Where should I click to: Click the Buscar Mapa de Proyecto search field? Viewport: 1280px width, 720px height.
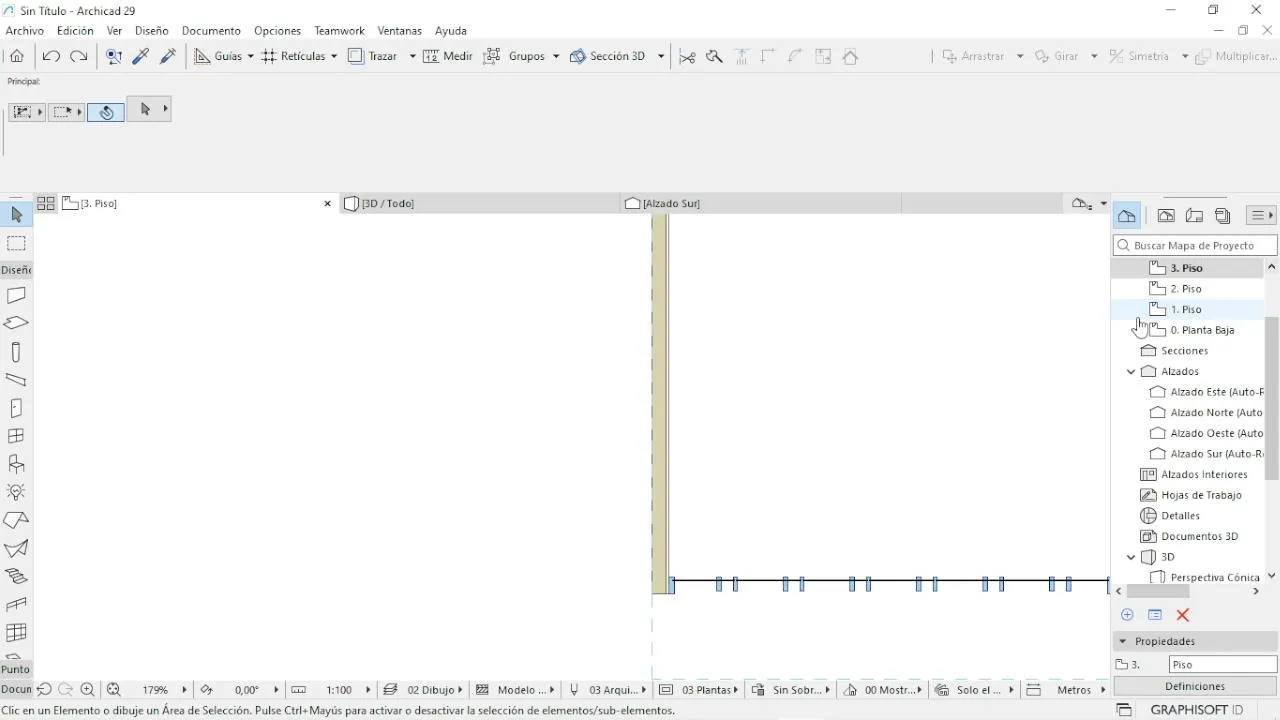1195,245
